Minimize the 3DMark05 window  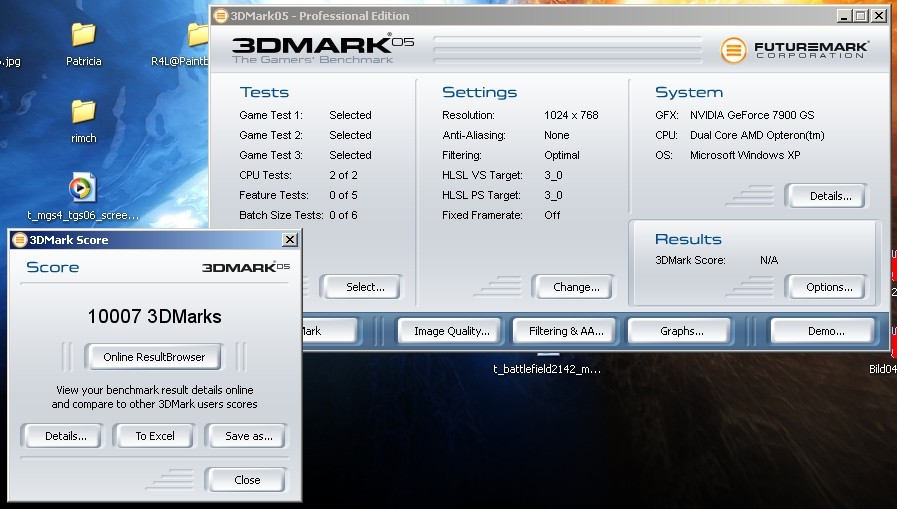point(844,16)
